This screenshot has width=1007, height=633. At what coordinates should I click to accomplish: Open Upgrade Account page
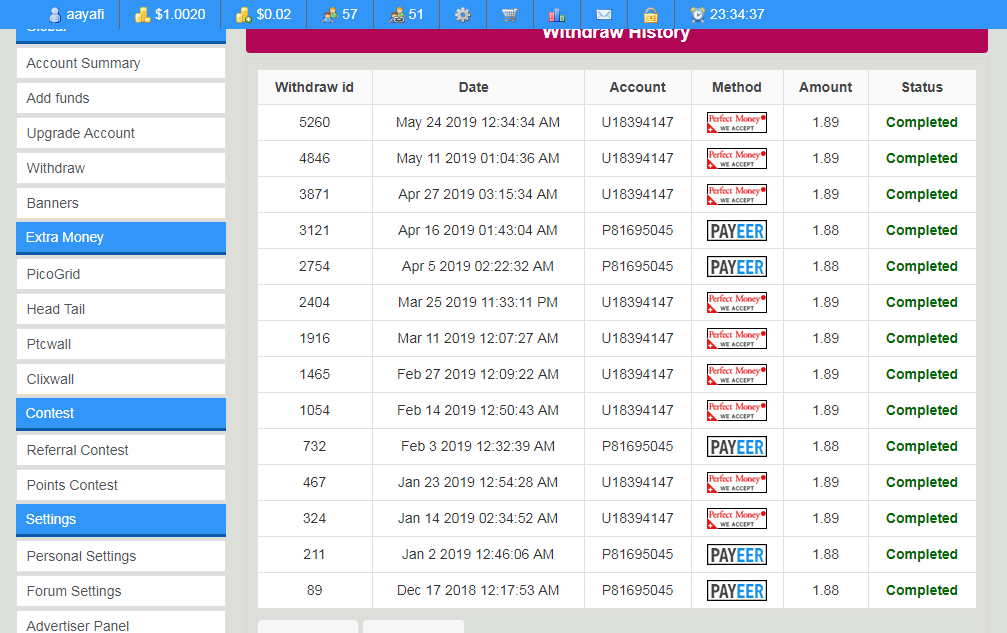pyautogui.click(x=121, y=133)
